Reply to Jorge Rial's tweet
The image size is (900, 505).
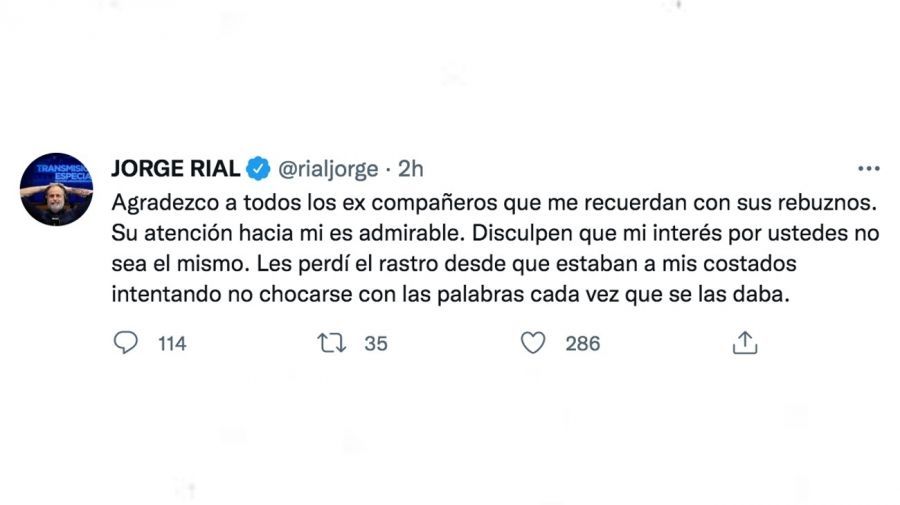pos(126,343)
